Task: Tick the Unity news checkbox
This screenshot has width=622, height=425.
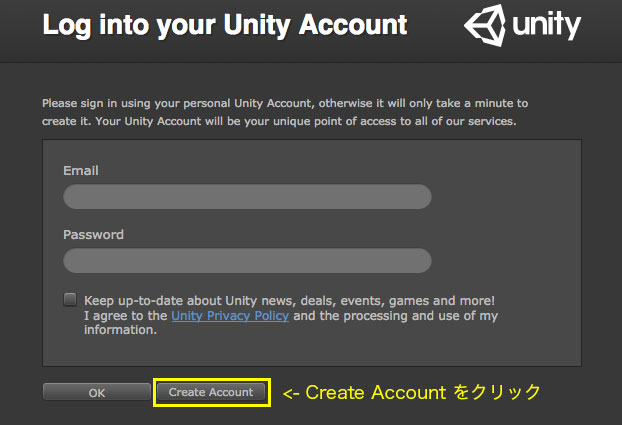Action: [70, 300]
